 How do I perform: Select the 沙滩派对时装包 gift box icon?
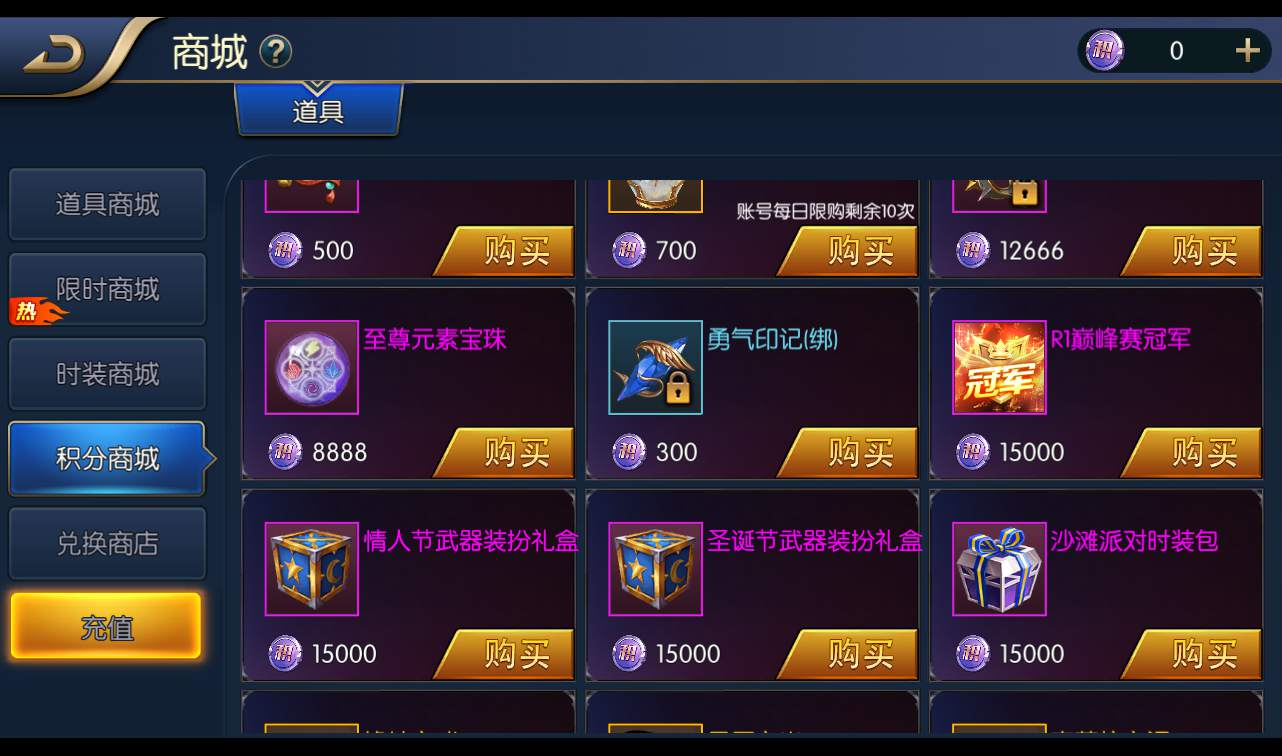pos(999,569)
